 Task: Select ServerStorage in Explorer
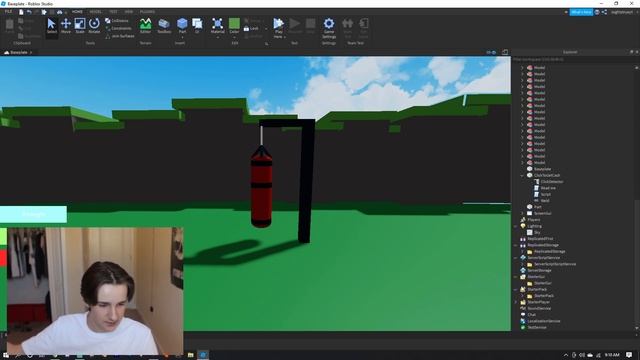coord(539,270)
